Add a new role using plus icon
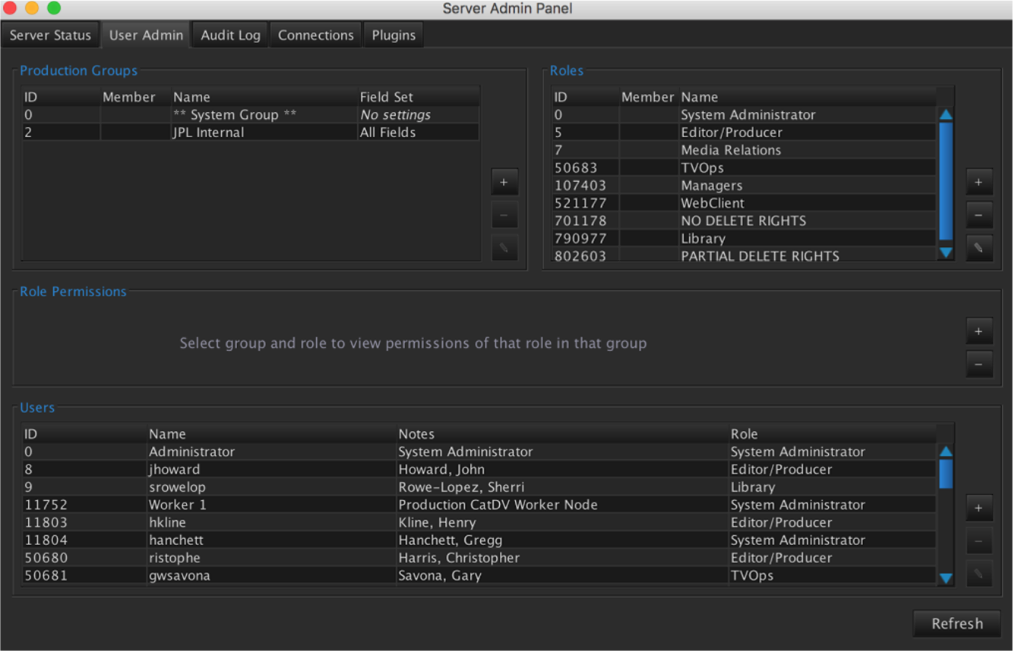The width and height of the screenshot is (1013, 651). (978, 182)
